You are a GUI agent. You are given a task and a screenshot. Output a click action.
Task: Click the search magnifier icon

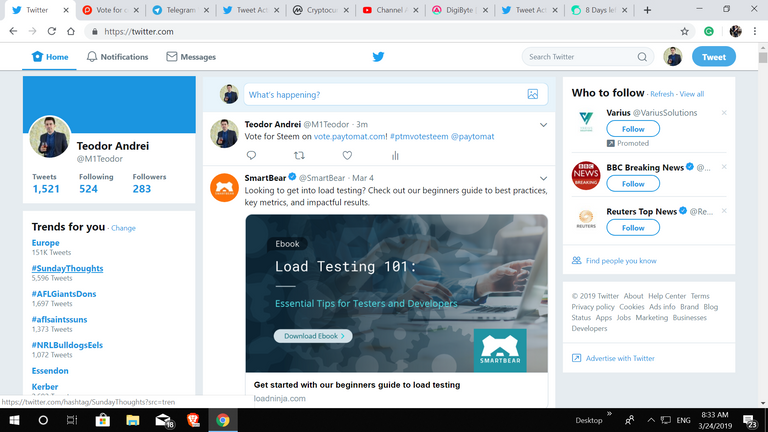[642, 57]
